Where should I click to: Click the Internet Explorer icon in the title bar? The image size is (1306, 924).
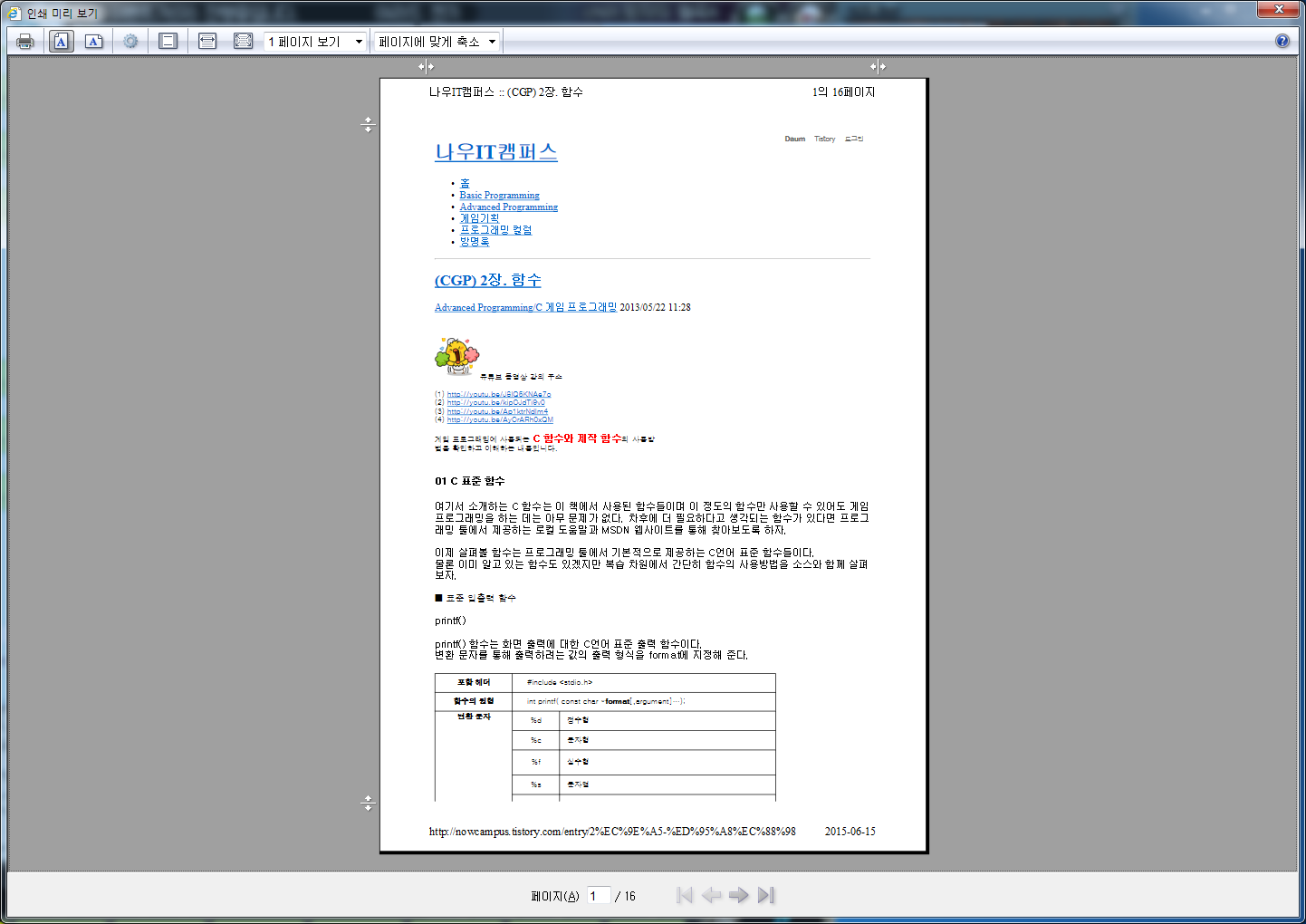14,13
